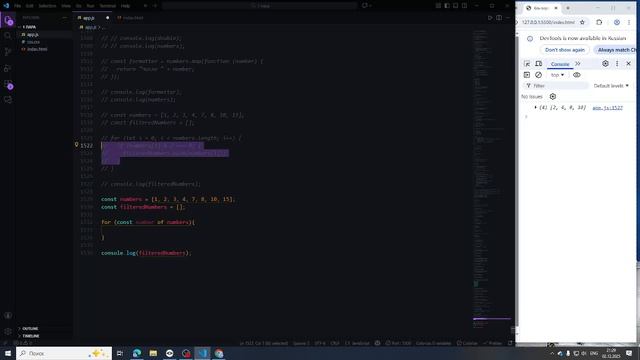640x360 pixels.
Task: Click the Inspect element icon in DevTools
Action: [527, 64]
